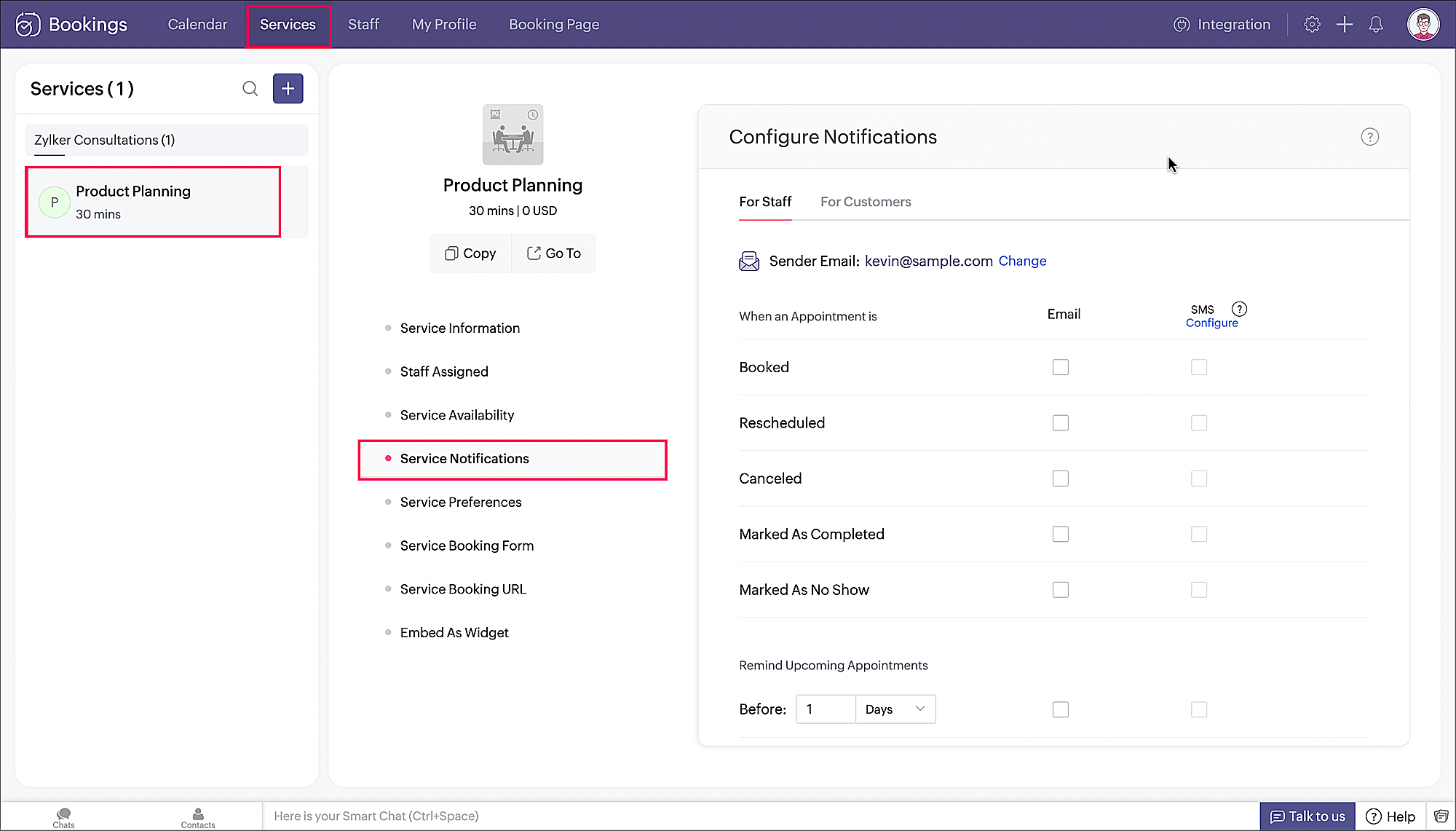Click the Change sender email link
Viewport: 1456px width, 831px height.
[x=1022, y=261]
